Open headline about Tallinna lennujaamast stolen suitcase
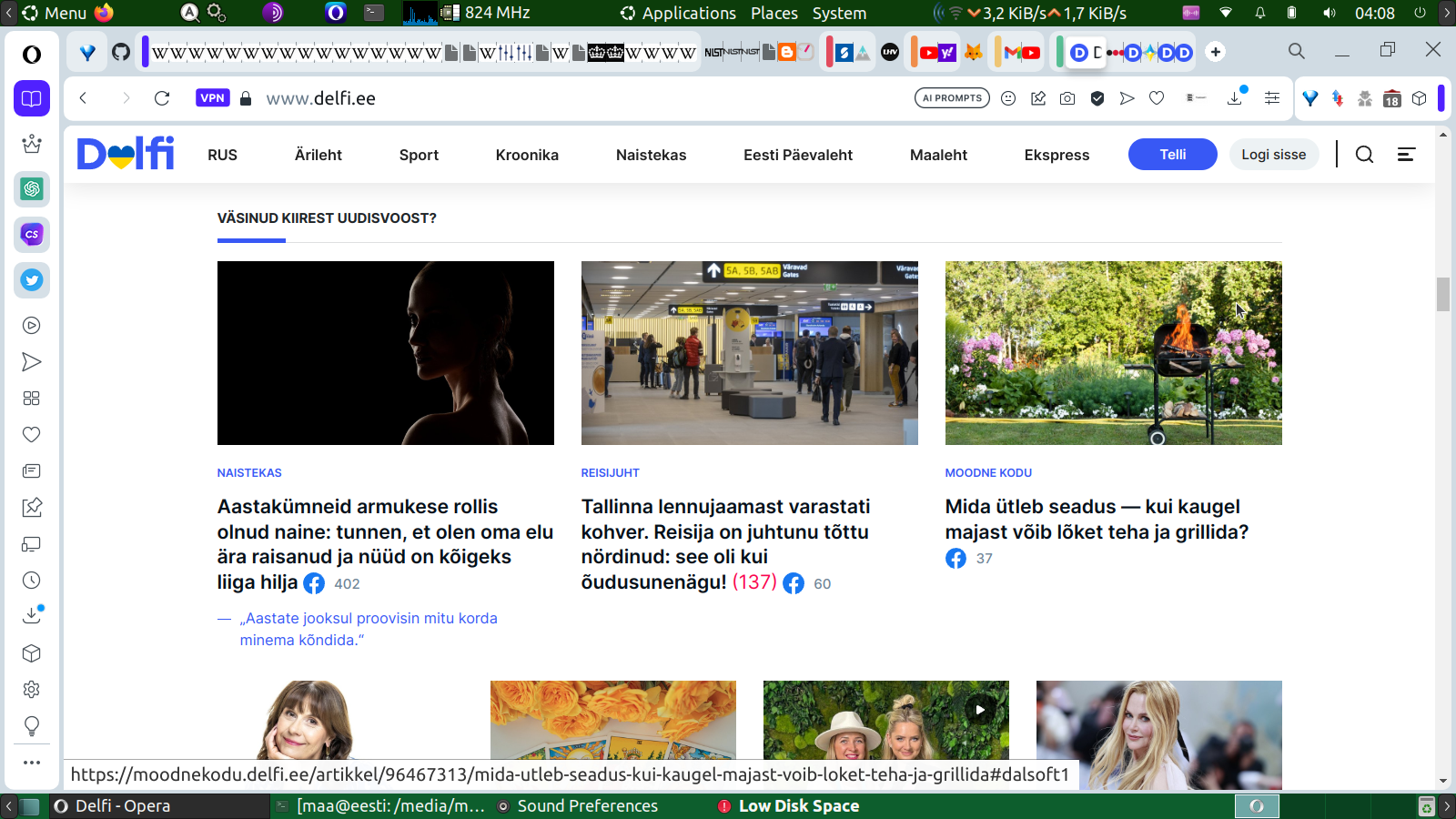 725,544
